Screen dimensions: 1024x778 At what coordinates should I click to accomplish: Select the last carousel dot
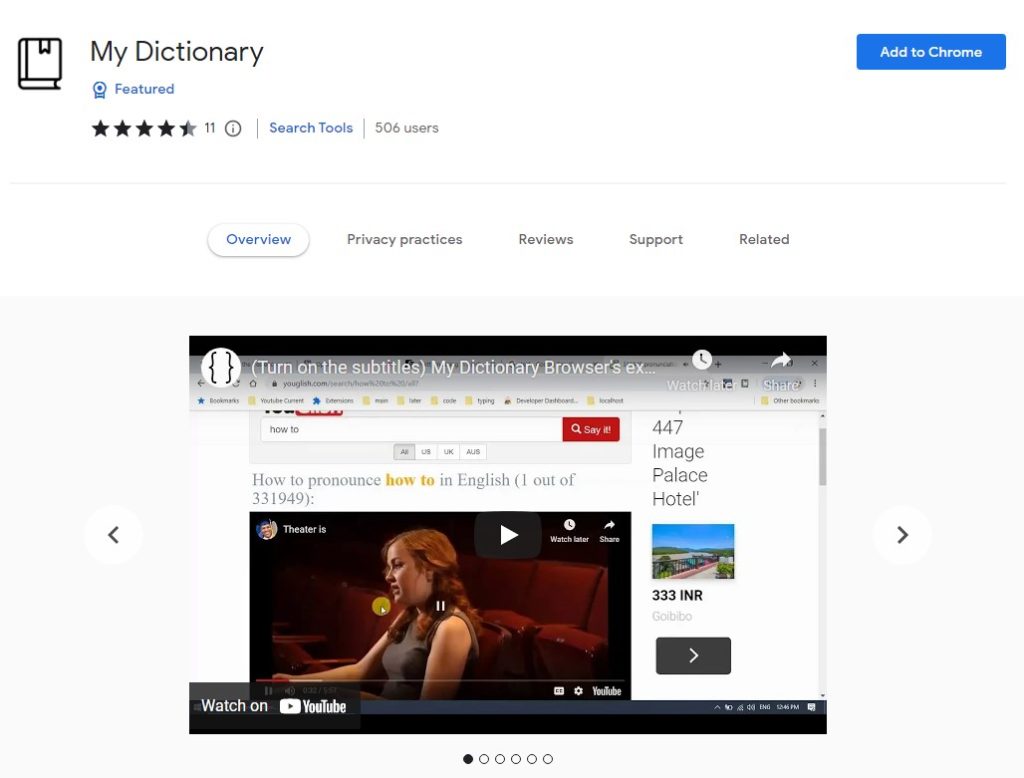click(548, 759)
